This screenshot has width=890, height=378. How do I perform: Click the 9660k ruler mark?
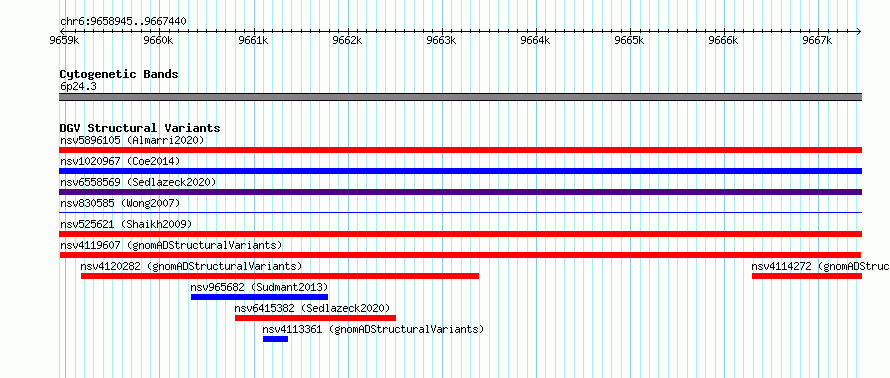coord(158,41)
